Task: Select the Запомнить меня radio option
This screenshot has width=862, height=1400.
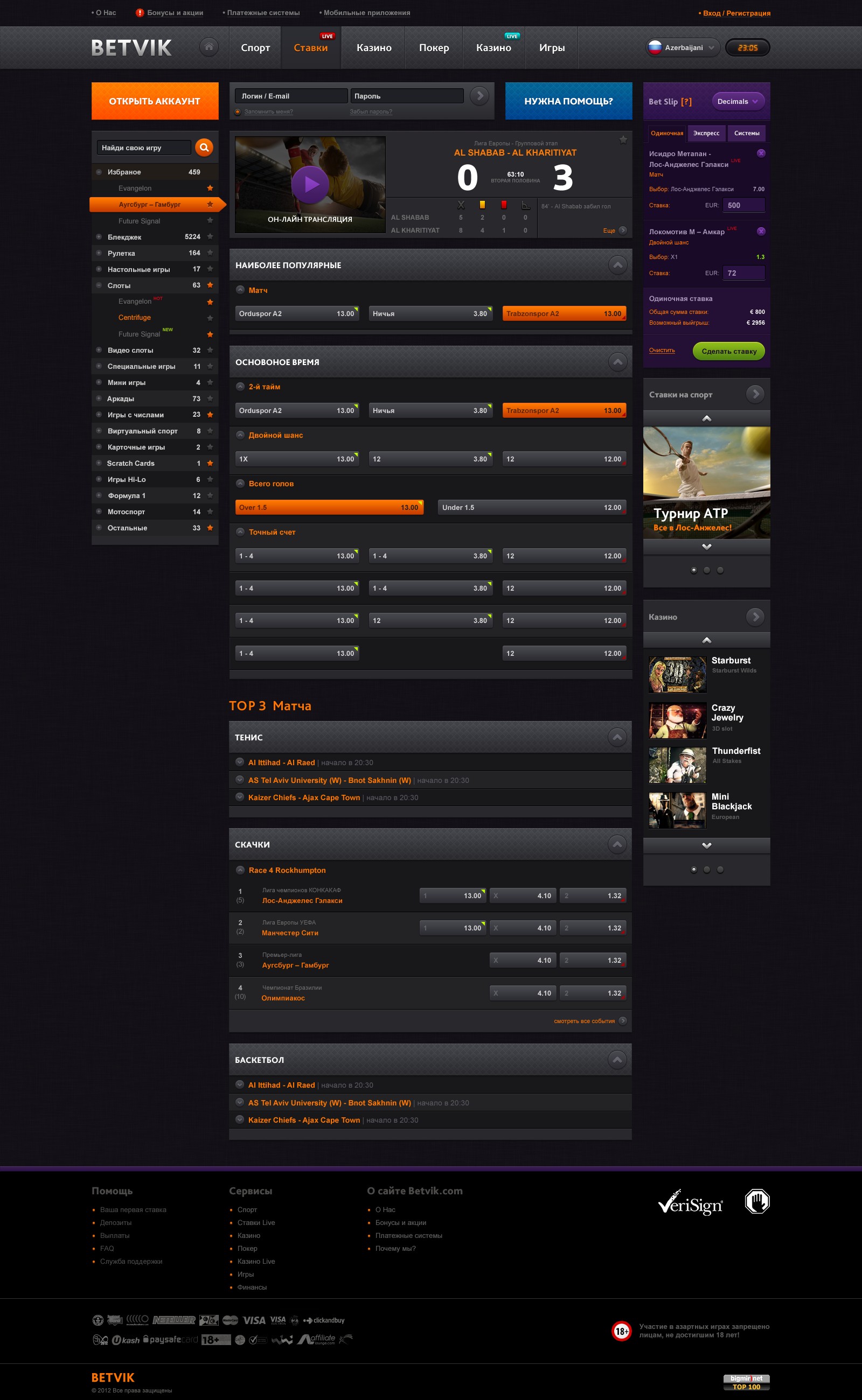Action: [238, 111]
